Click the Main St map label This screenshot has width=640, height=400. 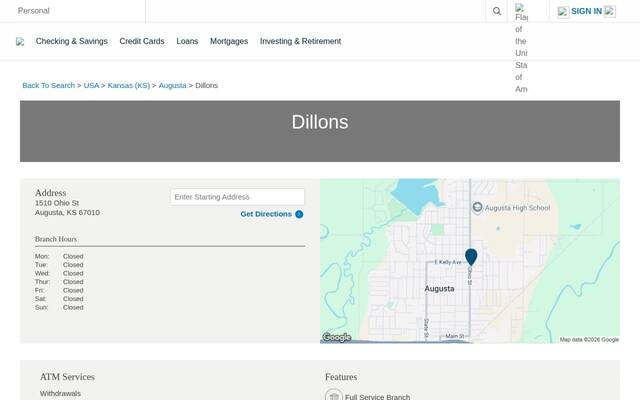[455, 336]
